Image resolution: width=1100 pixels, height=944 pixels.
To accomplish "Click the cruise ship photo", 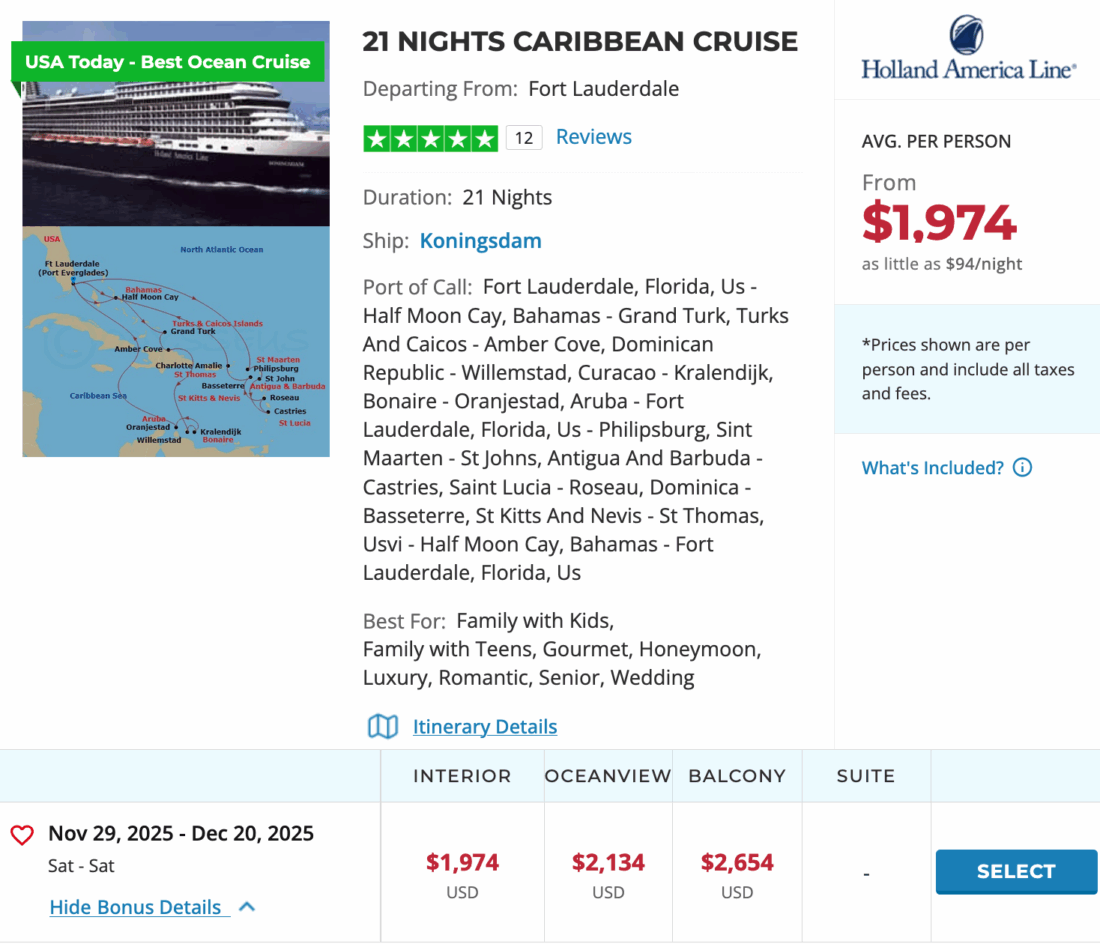I will tap(176, 152).
